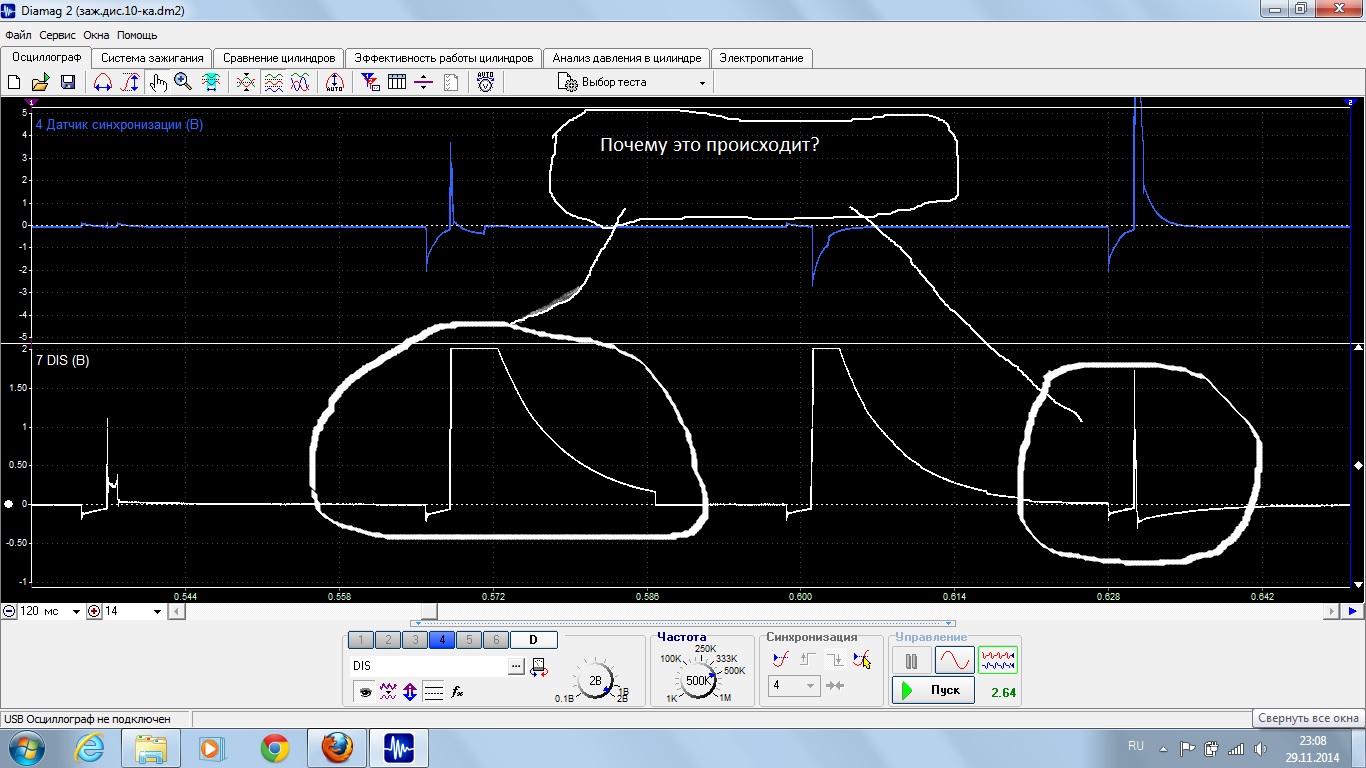Click the ellipsis button next to DIS
Viewport: 1366px width, 768px height.
point(517,665)
